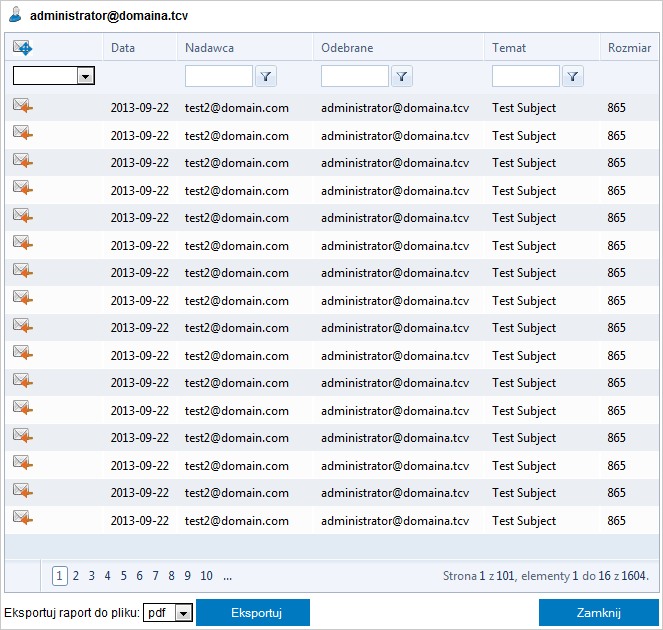Expand the message type filter dropdown

click(85, 76)
